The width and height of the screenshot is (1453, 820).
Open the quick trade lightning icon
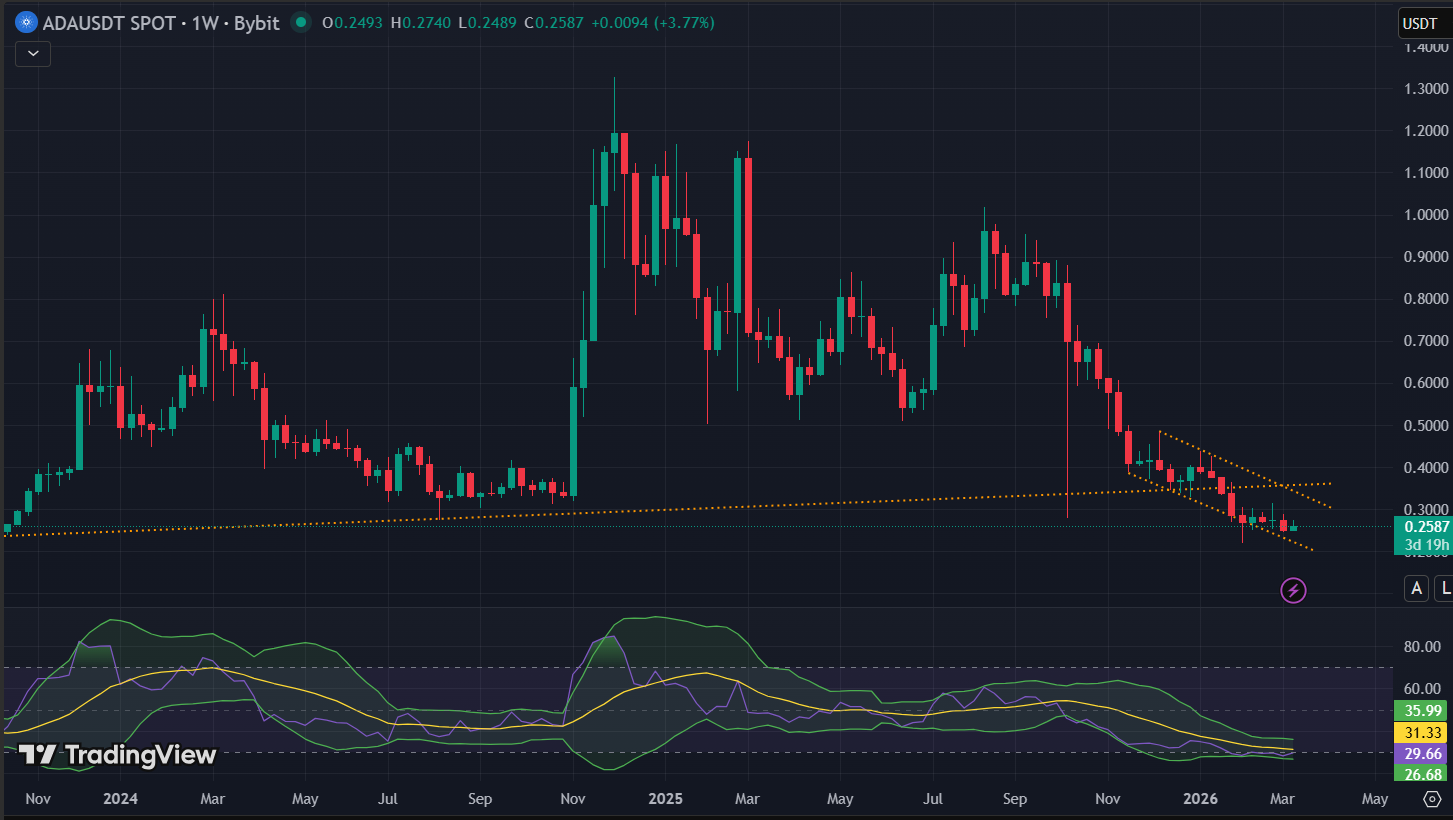[x=1292, y=590]
